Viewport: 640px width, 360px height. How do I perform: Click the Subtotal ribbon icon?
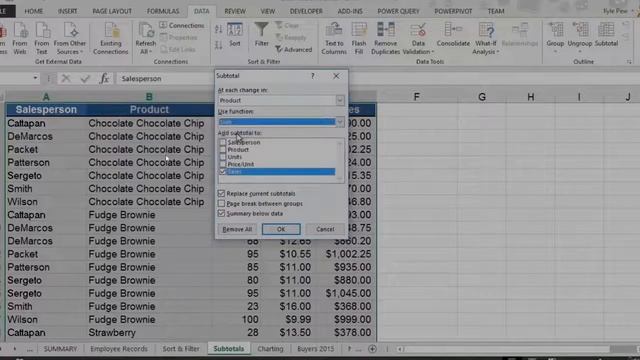606,35
